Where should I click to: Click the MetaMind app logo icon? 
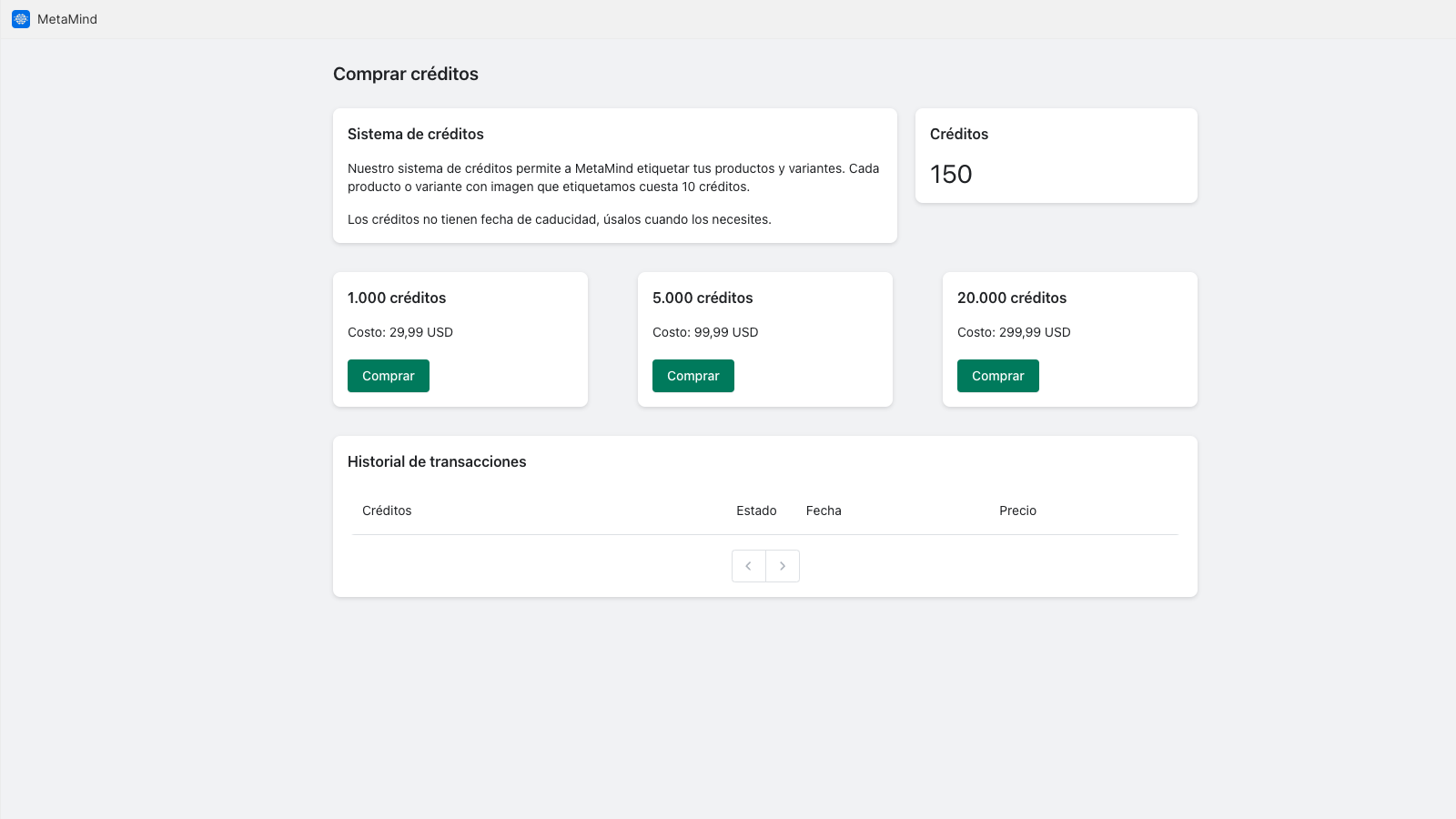tap(21, 19)
